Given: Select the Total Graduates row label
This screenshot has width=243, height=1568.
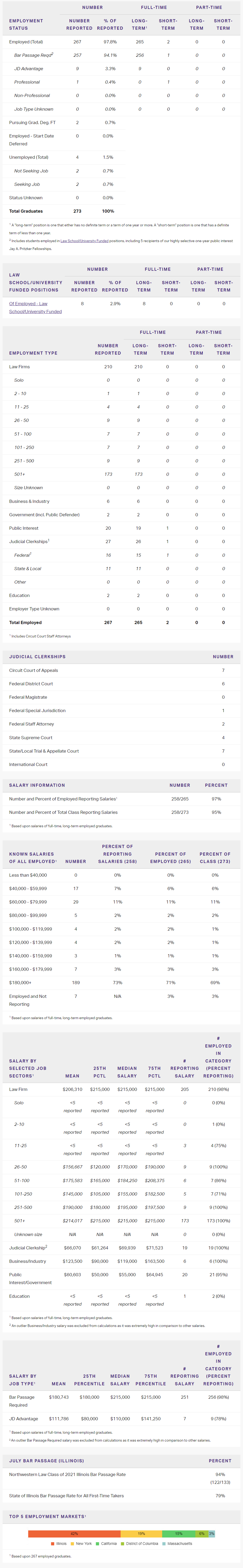Looking at the screenshot, I should point(26,211).
